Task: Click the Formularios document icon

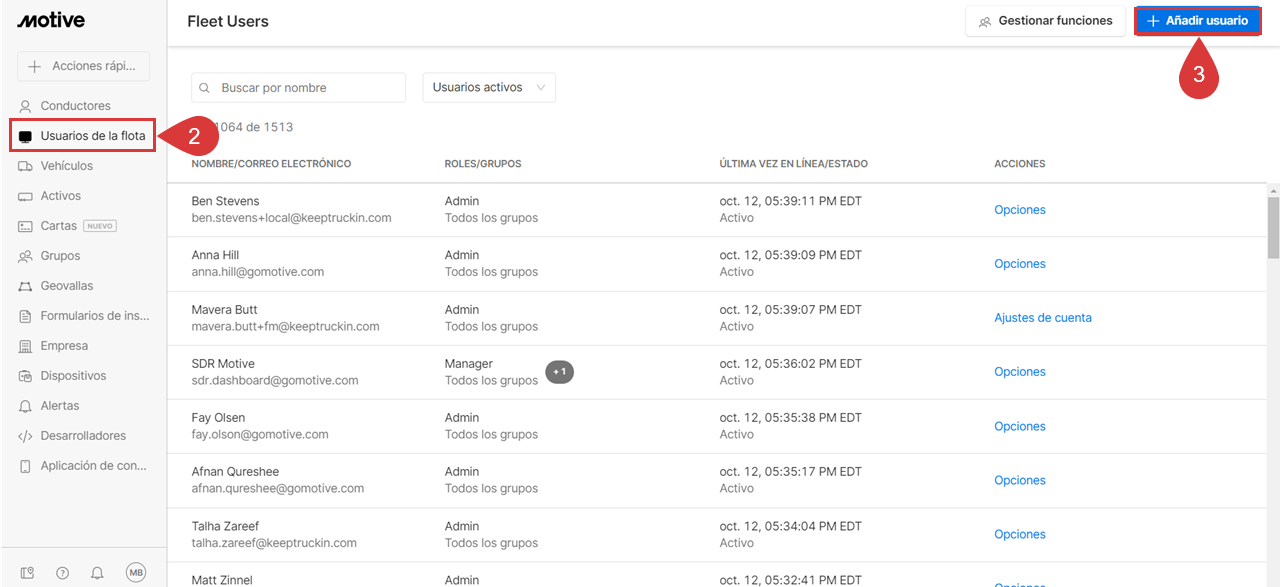Action: [26, 316]
